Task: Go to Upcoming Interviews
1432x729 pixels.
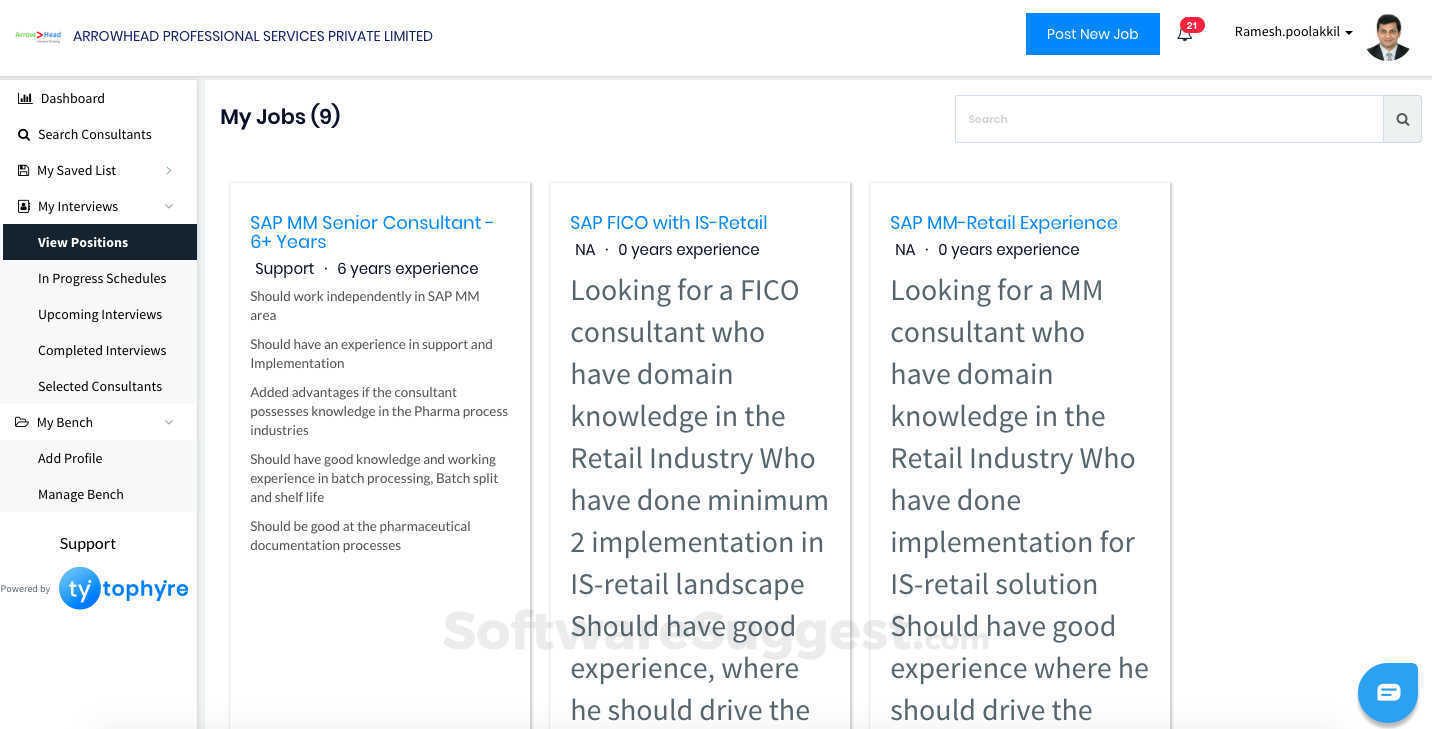Action: click(100, 314)
